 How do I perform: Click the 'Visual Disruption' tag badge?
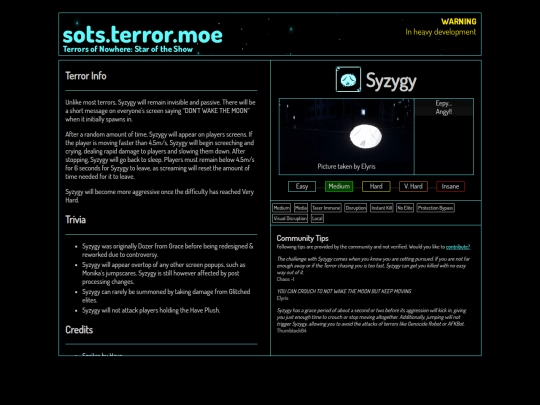pyautogui.click(x=290, y=218)
